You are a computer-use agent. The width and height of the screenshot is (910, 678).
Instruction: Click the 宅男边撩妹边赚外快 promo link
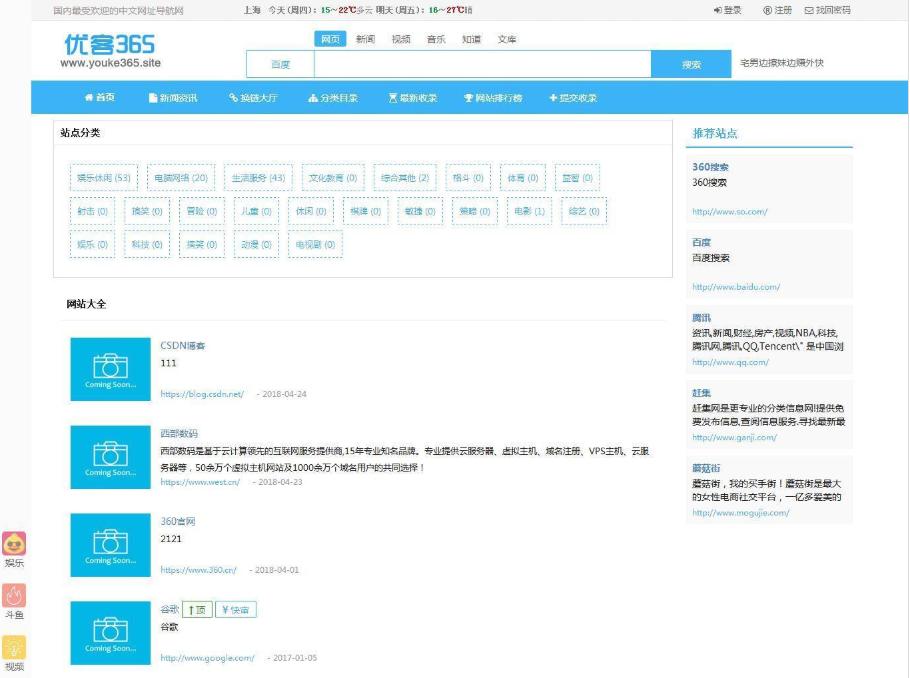pos(782,63)
